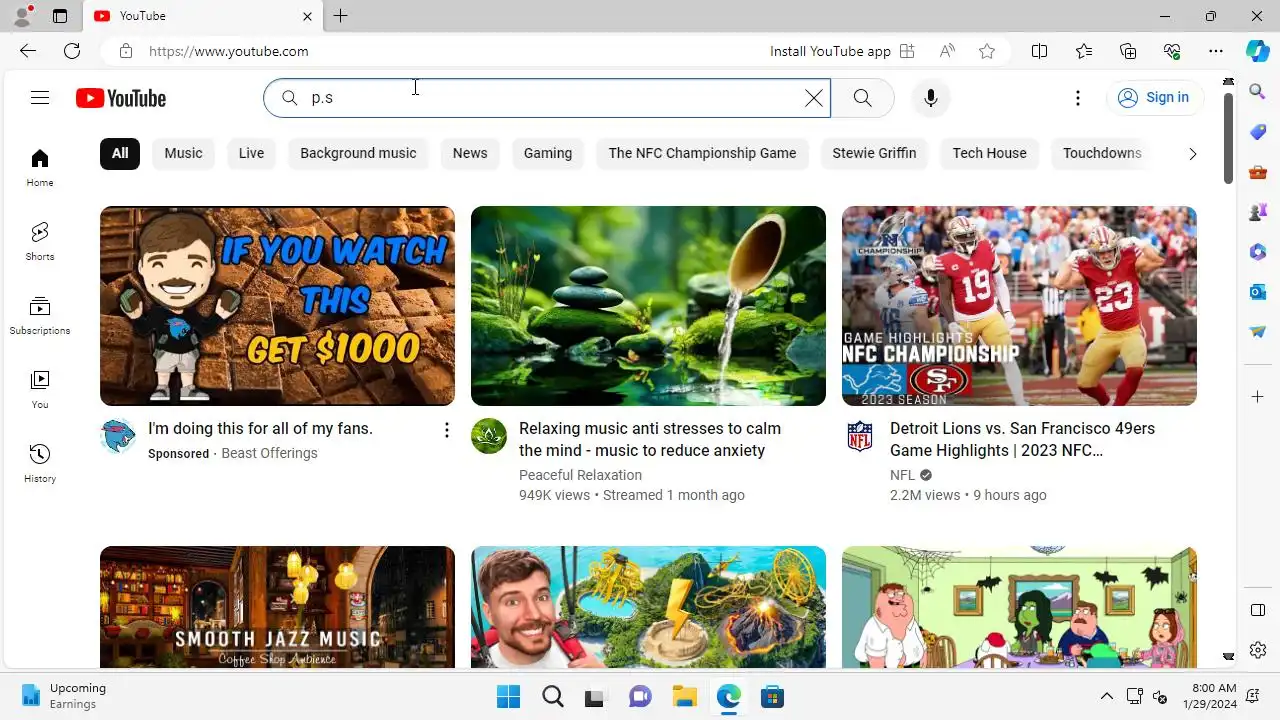The image size is (1280, 720).
Task: Open the tab actions menu icon
Action: pos(60,16)
